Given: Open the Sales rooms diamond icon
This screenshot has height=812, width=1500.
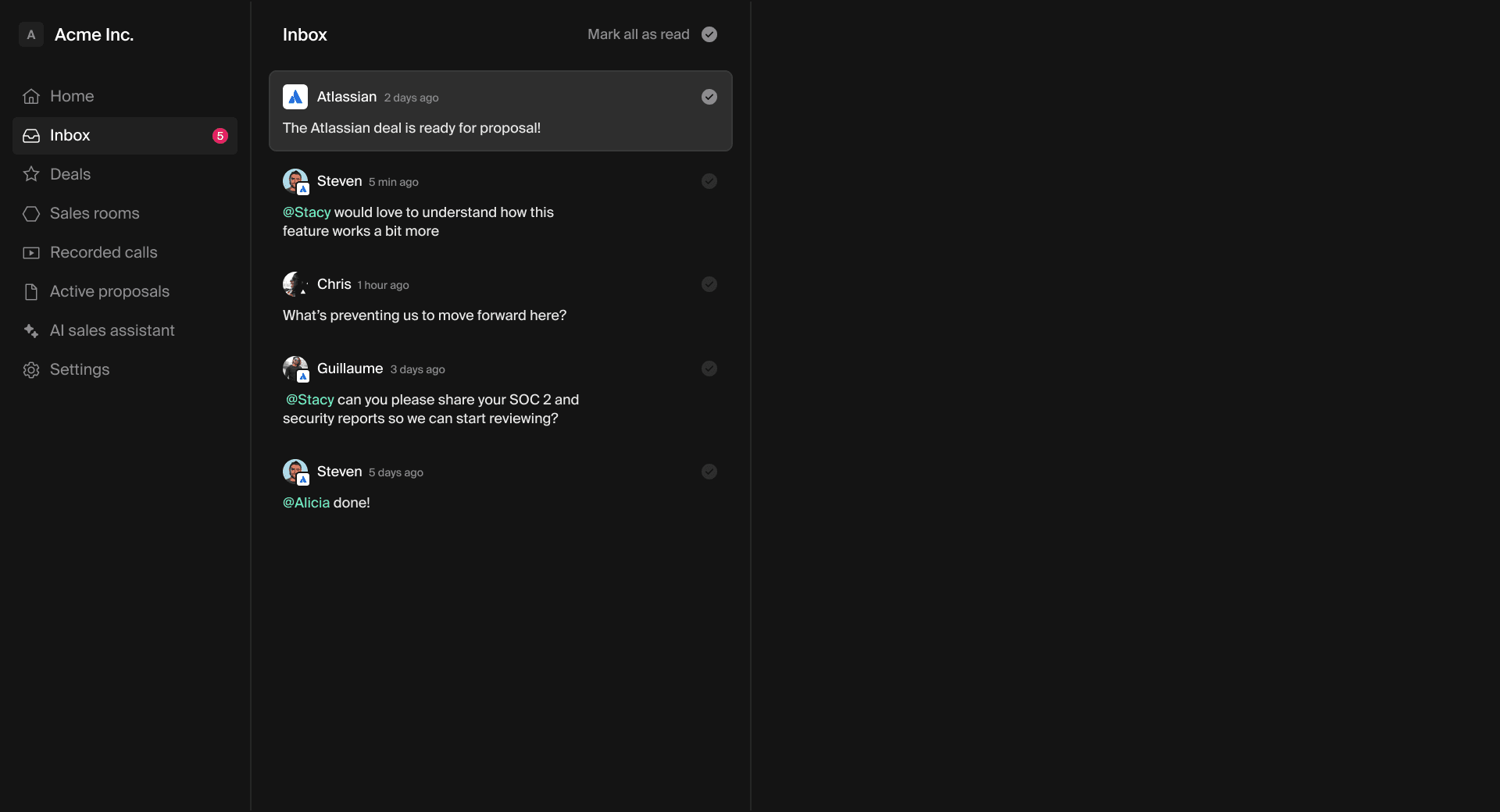Looking at the screenshot, I should pos(31,213).
